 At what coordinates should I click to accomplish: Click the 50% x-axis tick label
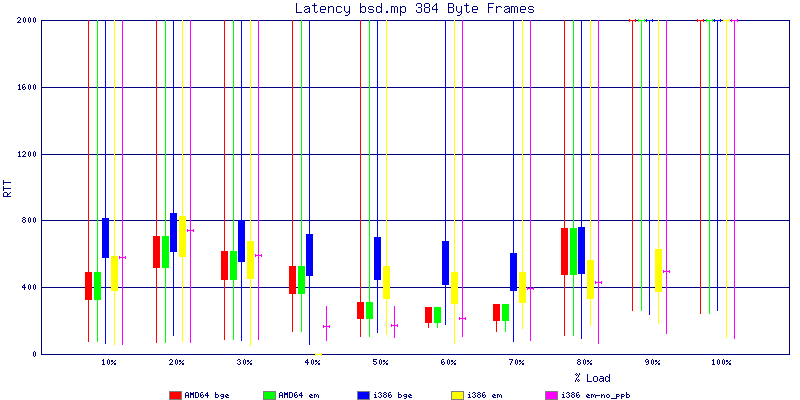click(381, 362)
